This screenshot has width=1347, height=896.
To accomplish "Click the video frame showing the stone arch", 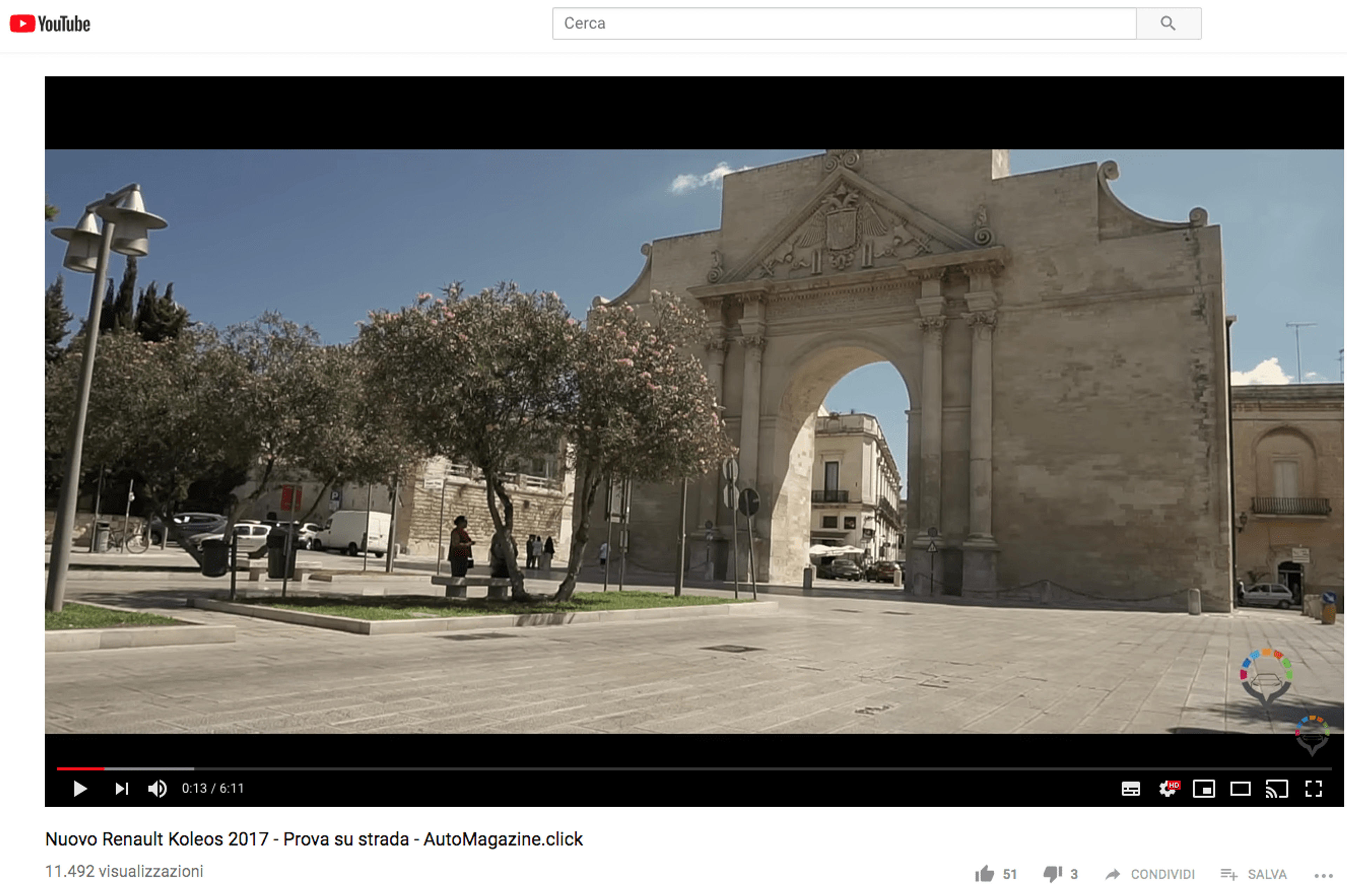I will tap(694, 441).
